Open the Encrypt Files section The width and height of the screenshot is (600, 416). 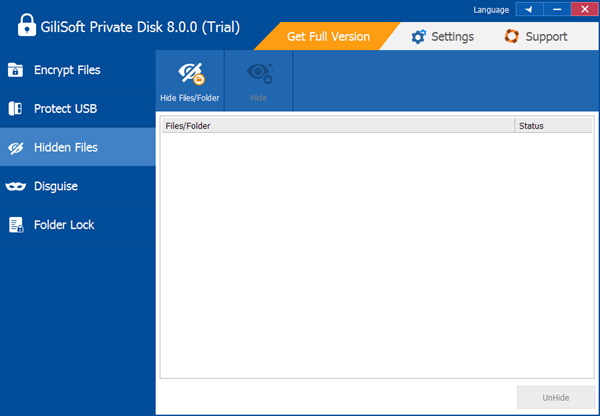77,70
